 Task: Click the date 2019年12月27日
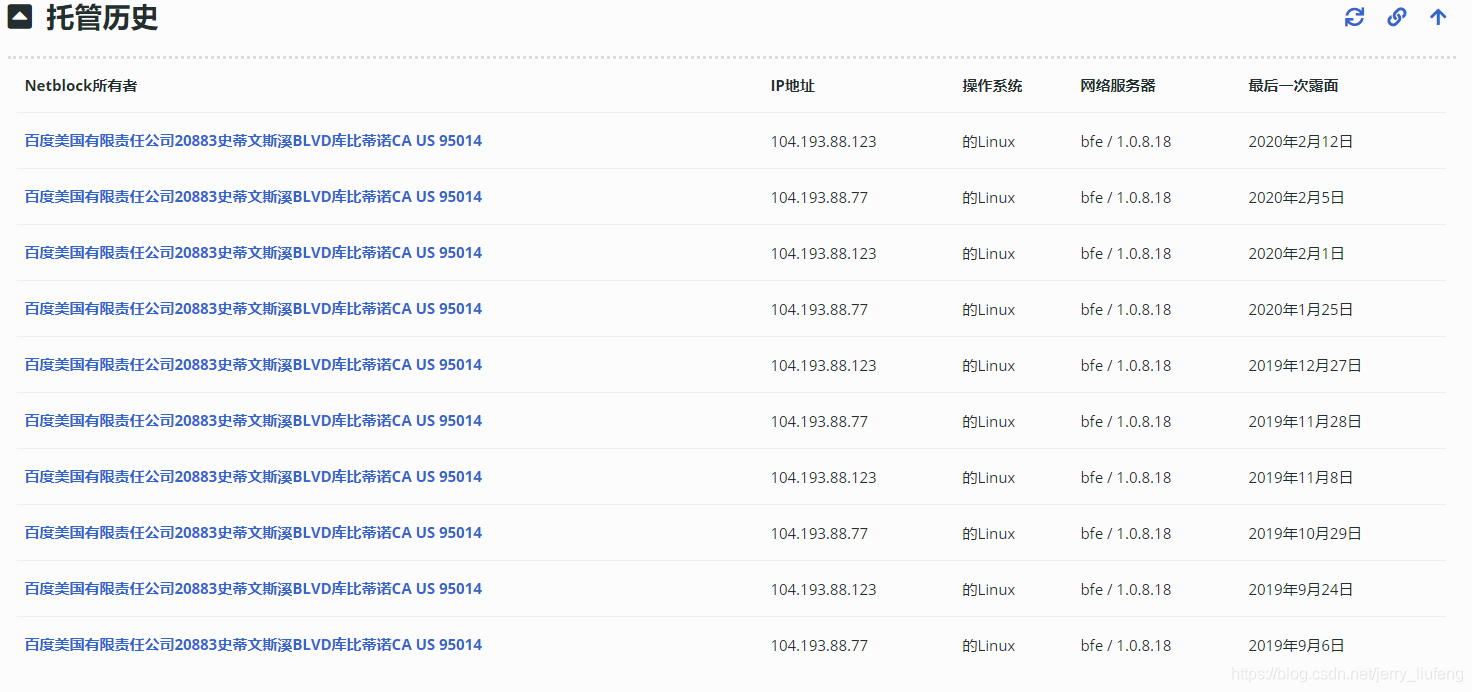(1305, 366)
